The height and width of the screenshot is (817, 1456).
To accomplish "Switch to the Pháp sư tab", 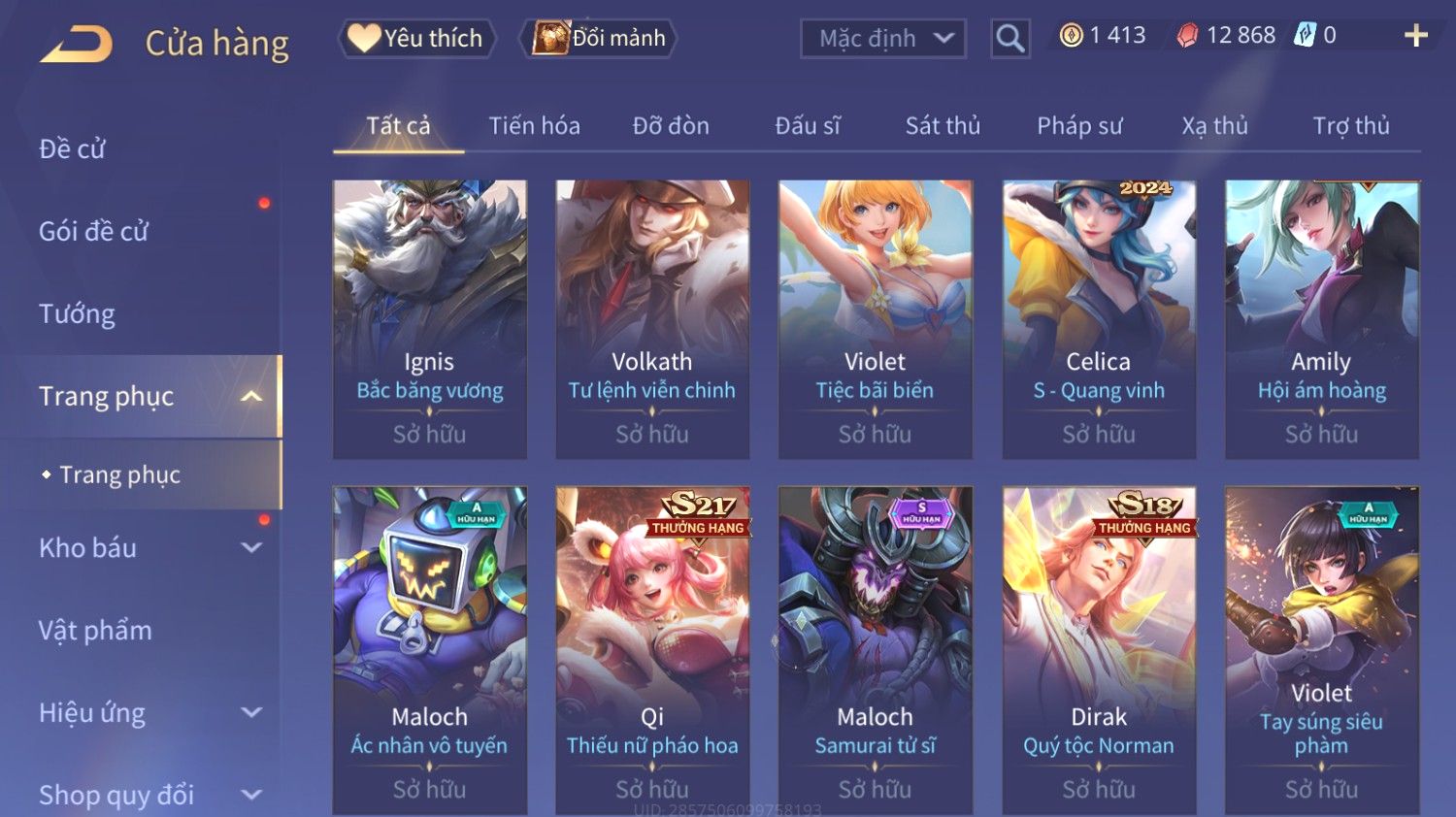I will [1079, 125].
